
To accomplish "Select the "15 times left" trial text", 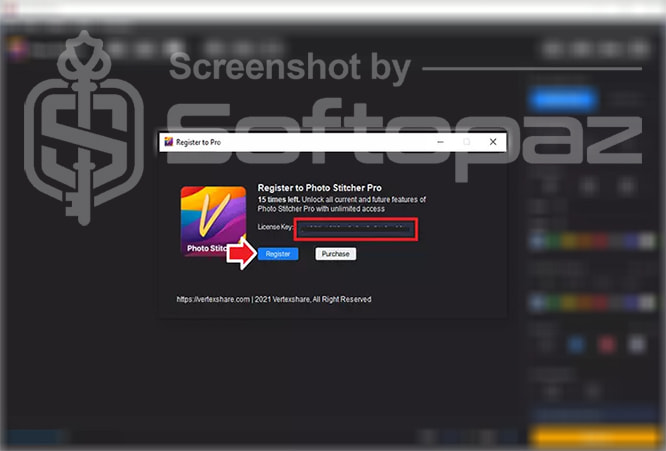I will point(279,199).
